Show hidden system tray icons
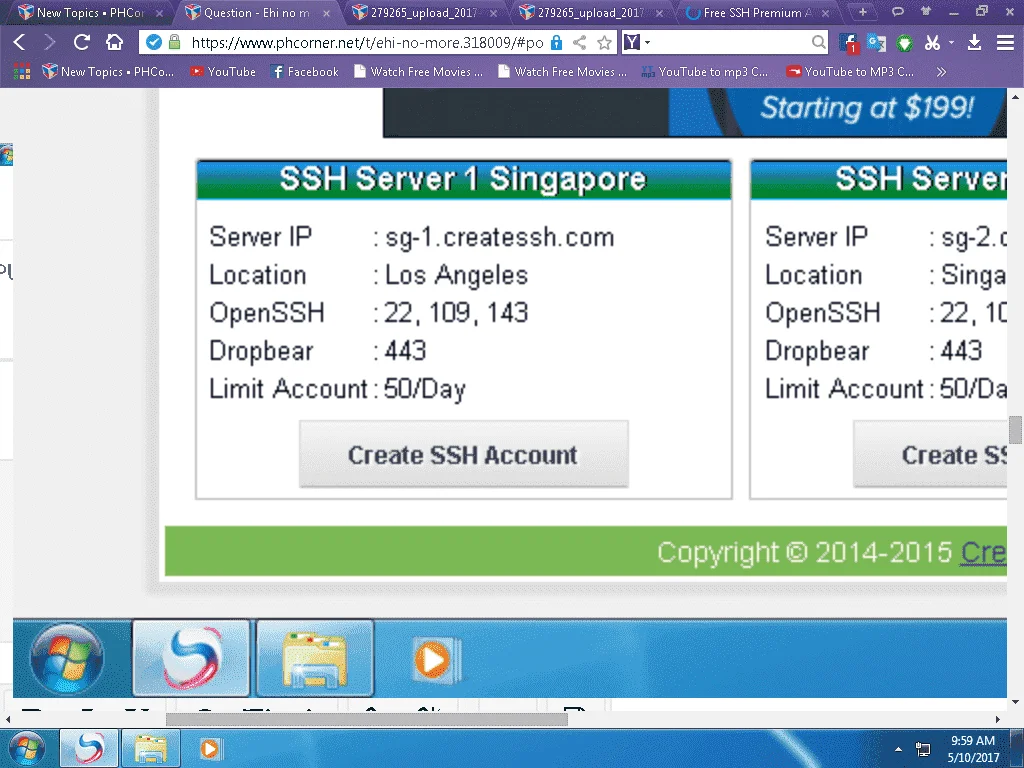1024x768 pixels. pos(898,749)
